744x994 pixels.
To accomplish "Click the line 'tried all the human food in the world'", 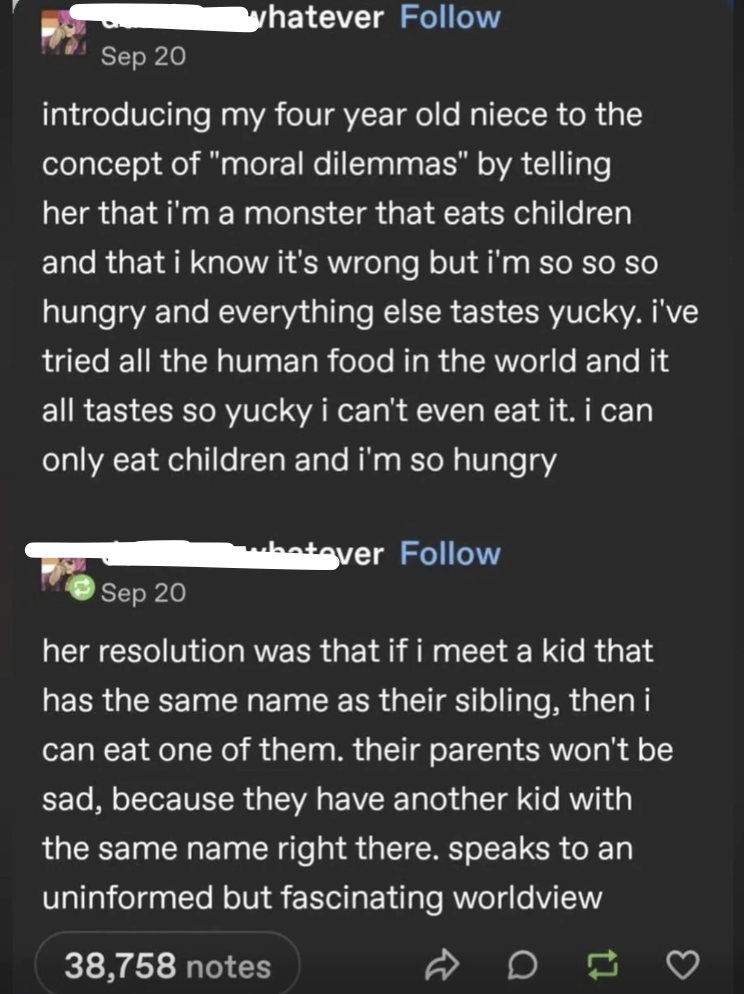I will 355,360.
